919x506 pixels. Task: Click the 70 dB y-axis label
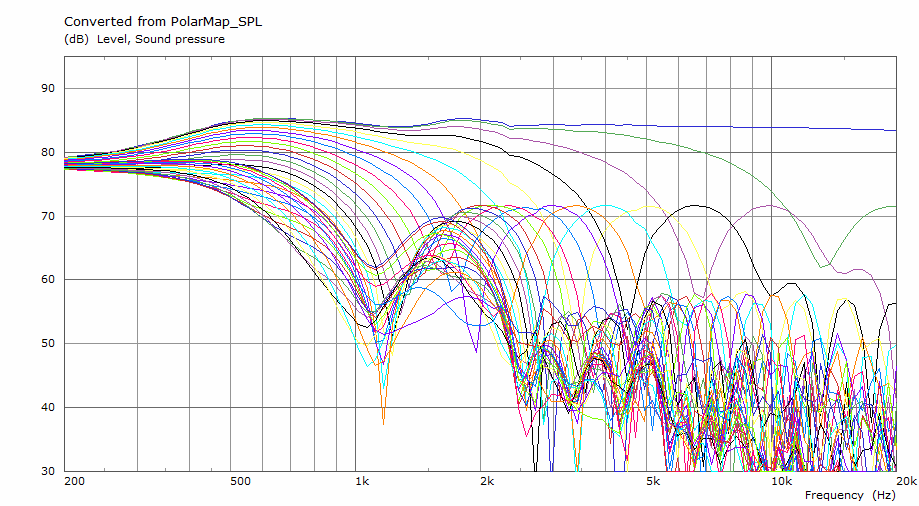(47, 216)
